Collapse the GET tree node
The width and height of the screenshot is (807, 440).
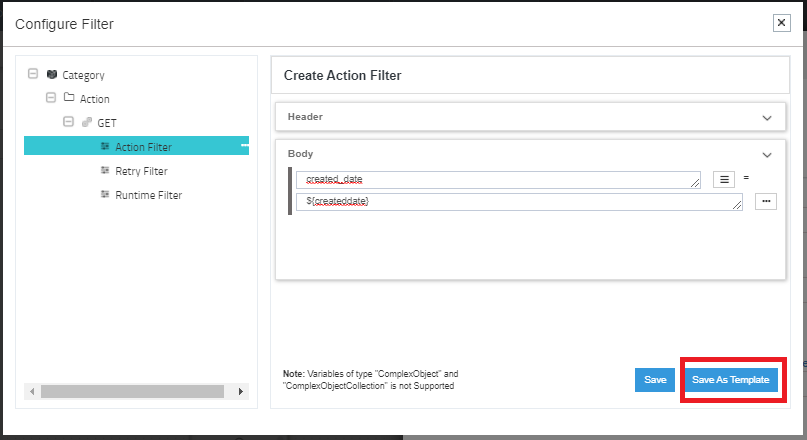pyautogui.click(x=68, y=122)
